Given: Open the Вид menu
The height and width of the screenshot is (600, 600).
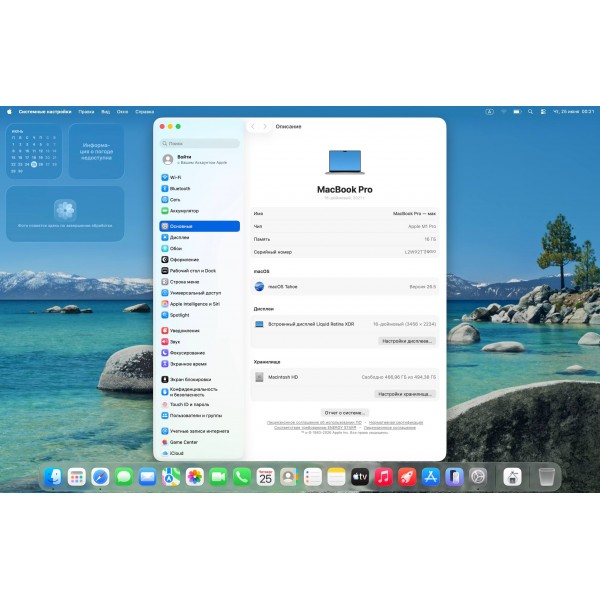Looking at the screenshot, I should [106, 112].
